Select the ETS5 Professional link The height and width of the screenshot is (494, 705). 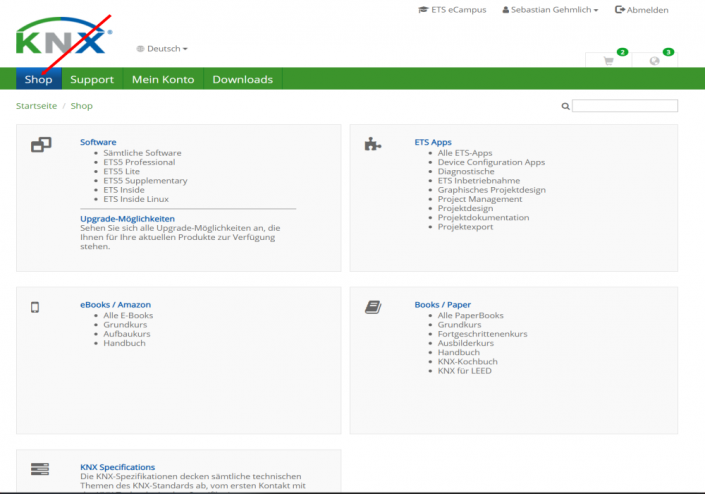tap(139, 162)
